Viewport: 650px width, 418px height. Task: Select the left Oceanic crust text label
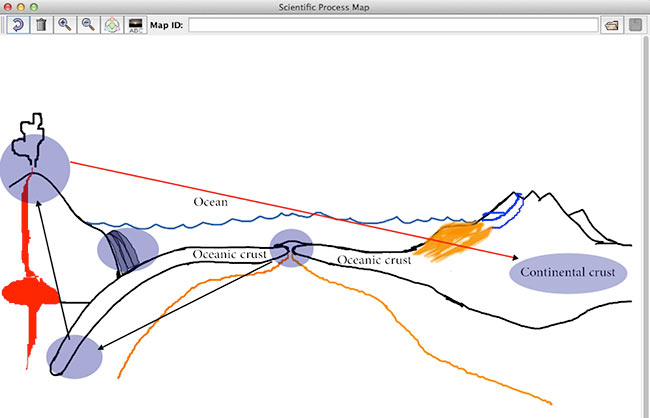(x=229, y=254)
